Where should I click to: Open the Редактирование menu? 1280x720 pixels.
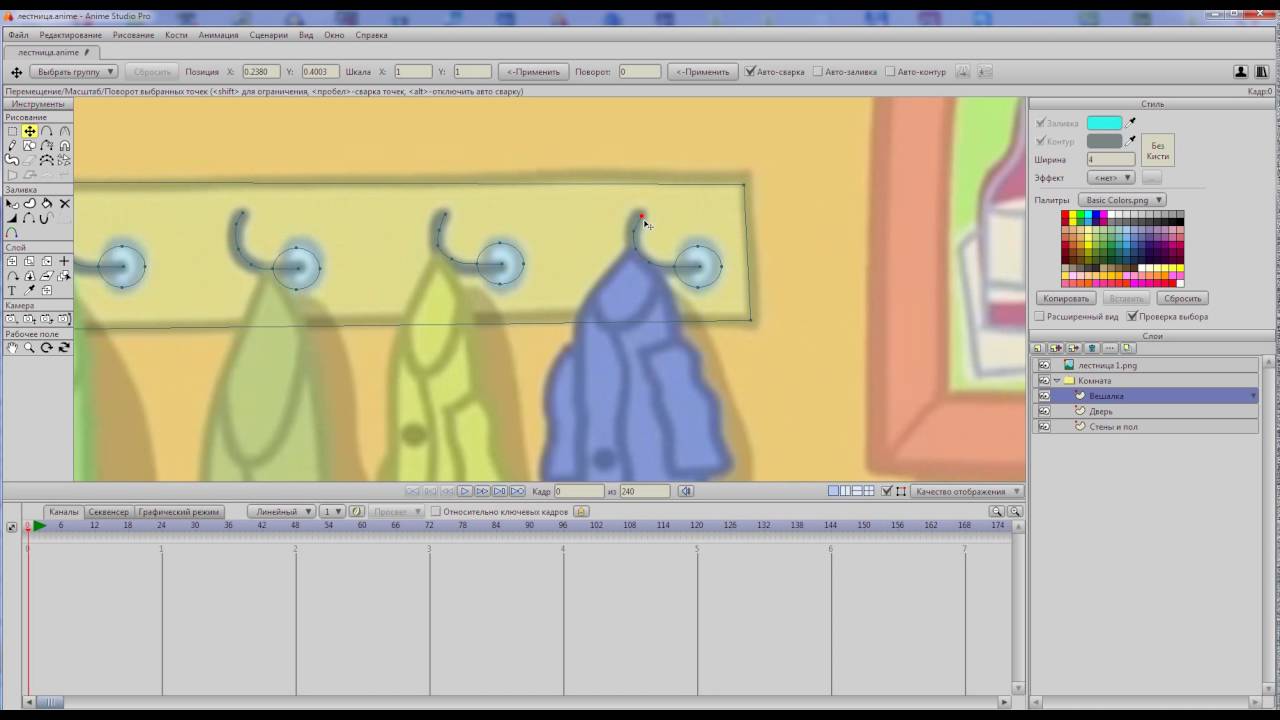point(70,35)
